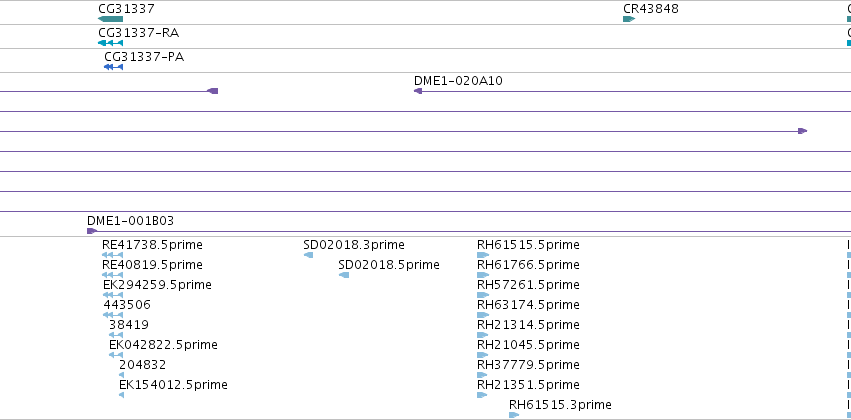Screen dimensions: 851x420
Task: Select the RE41738.5prime EST feature glyph
Action: click(x=112, y=255)
